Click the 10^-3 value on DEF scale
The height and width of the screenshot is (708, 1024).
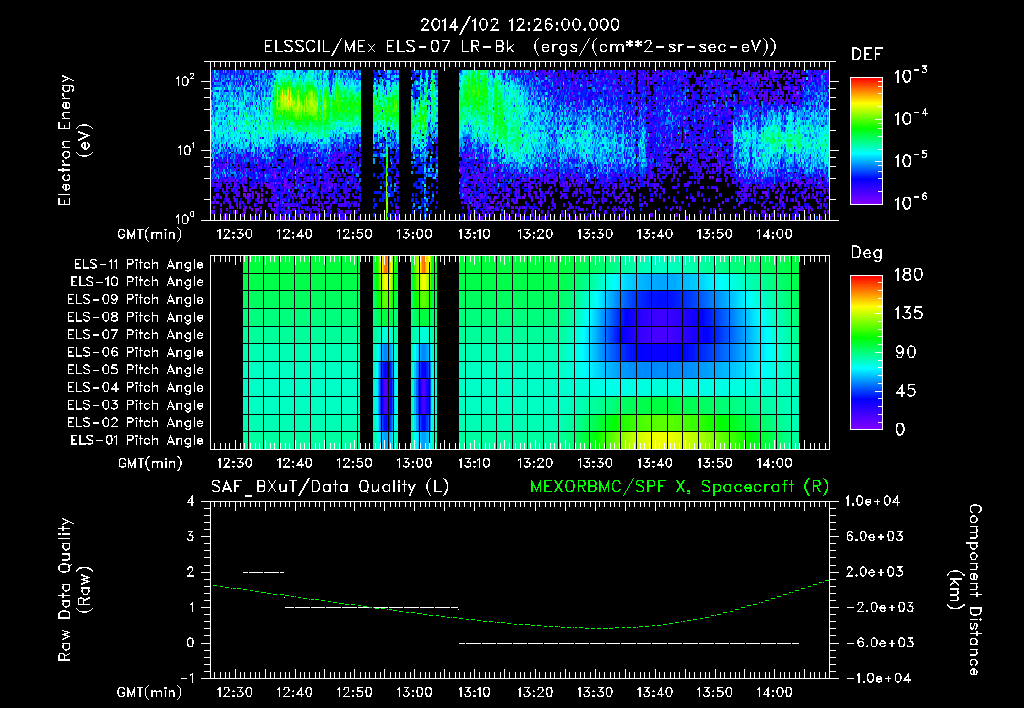pos(910,76)
